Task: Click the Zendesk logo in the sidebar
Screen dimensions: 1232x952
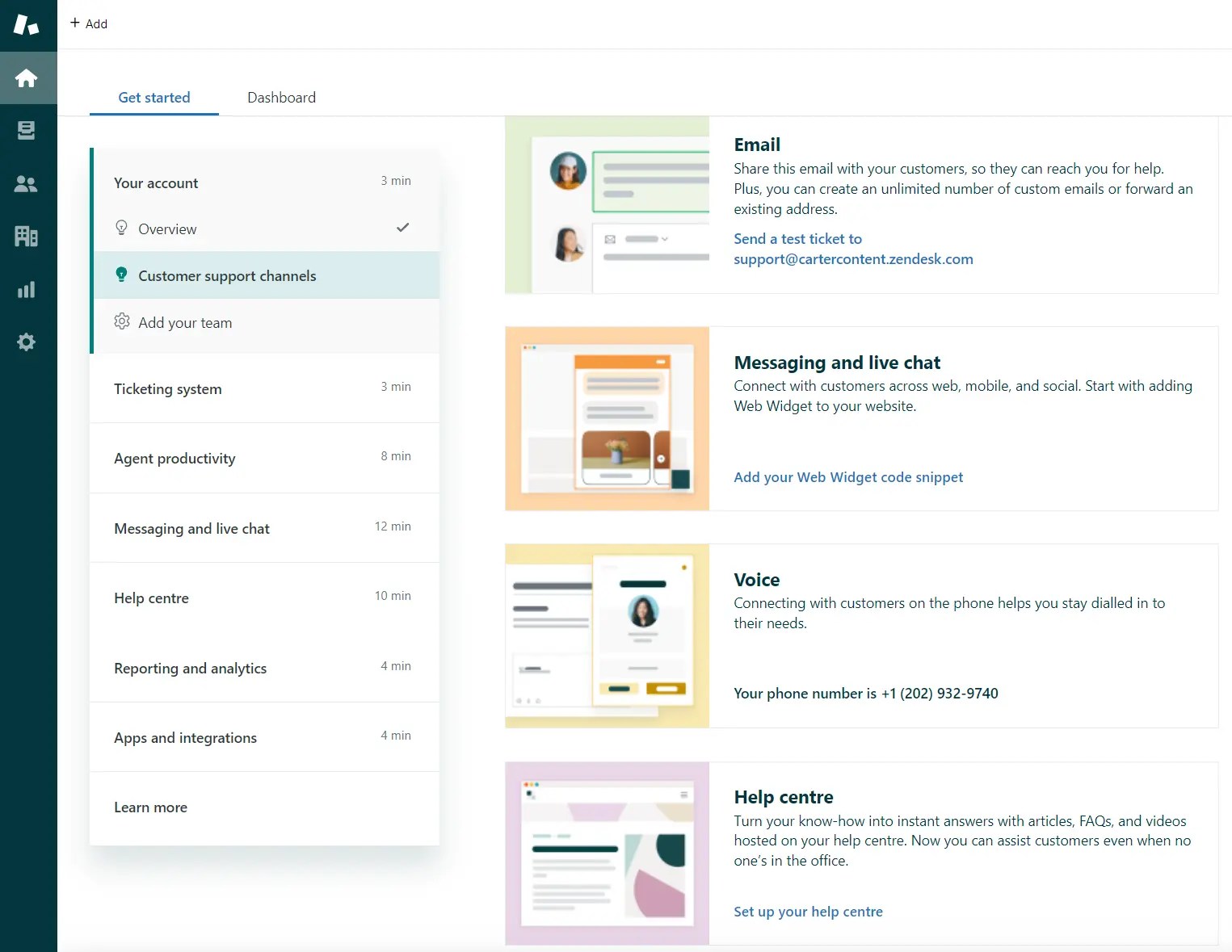Action: point(27,24)
